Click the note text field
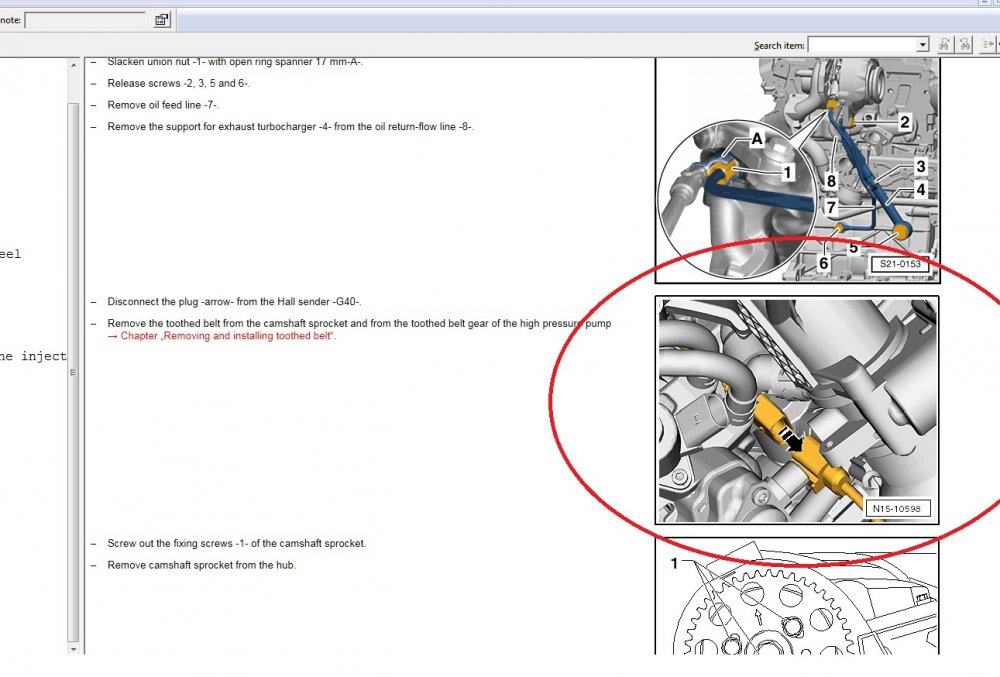1000x677 pixels. click(x=85, y=20)
